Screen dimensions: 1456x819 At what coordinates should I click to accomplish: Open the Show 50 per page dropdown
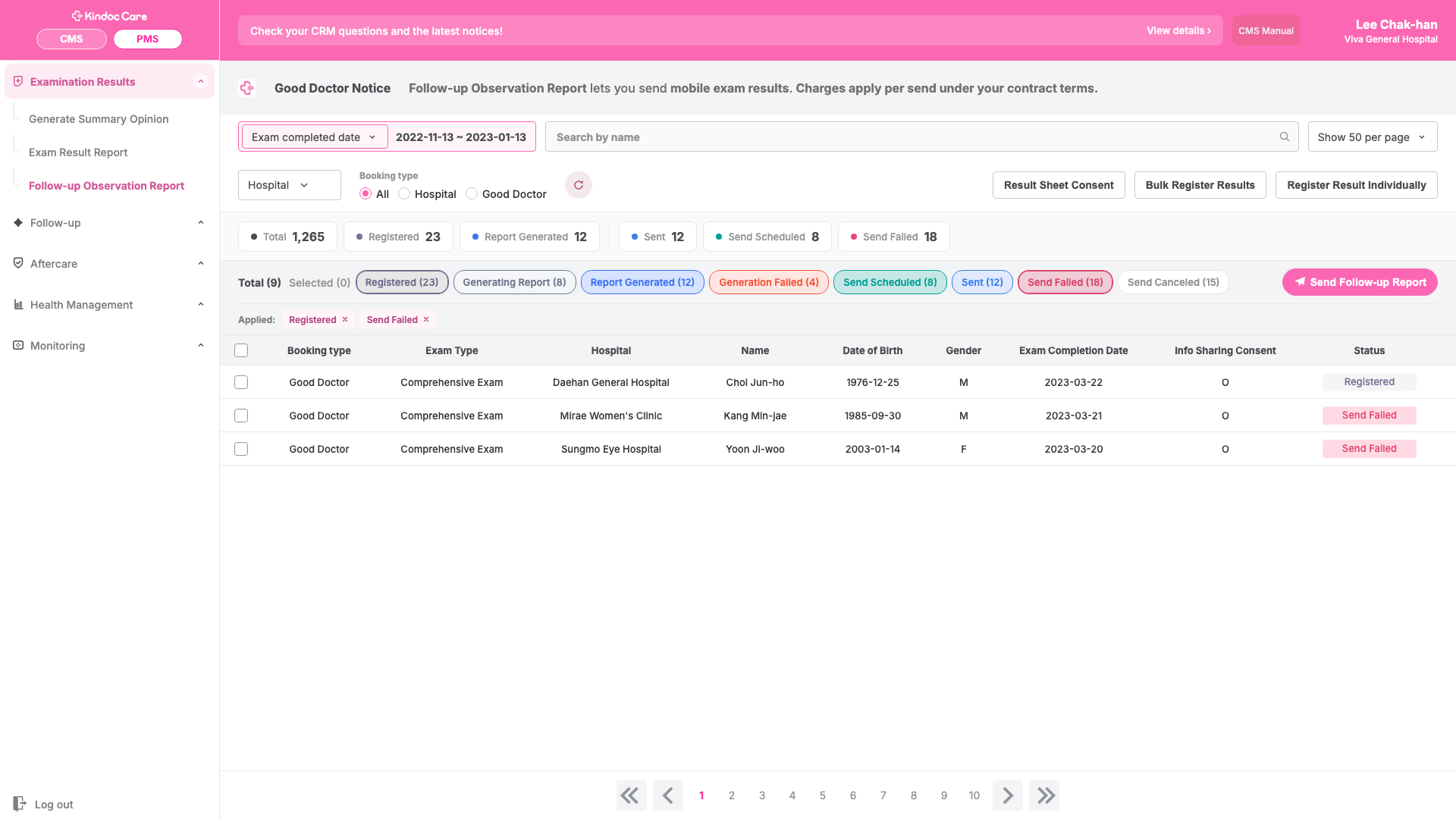pyautogui.click(x=1373, y=136)
